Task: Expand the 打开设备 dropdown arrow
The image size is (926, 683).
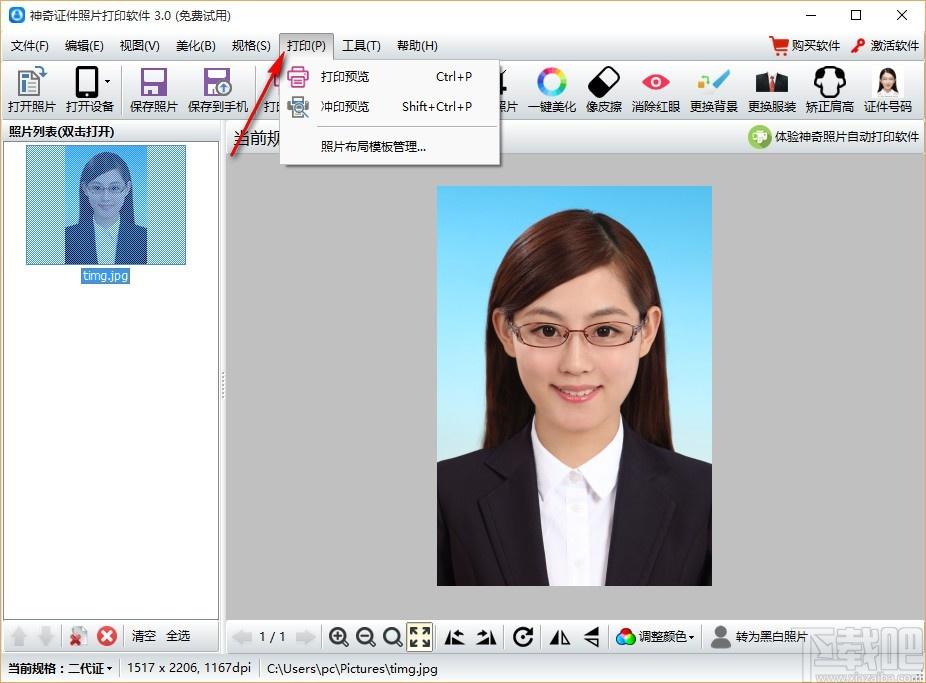Action: tap(107, 81)
